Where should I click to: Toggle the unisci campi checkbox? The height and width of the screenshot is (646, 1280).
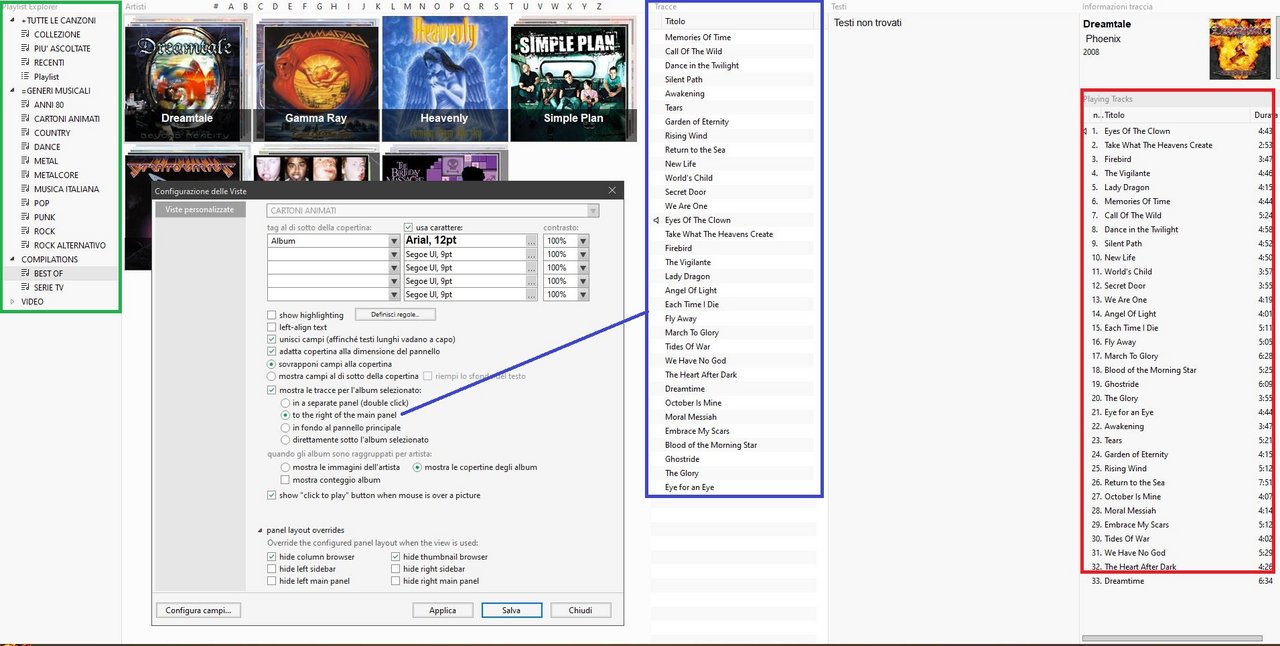point(272,339)
